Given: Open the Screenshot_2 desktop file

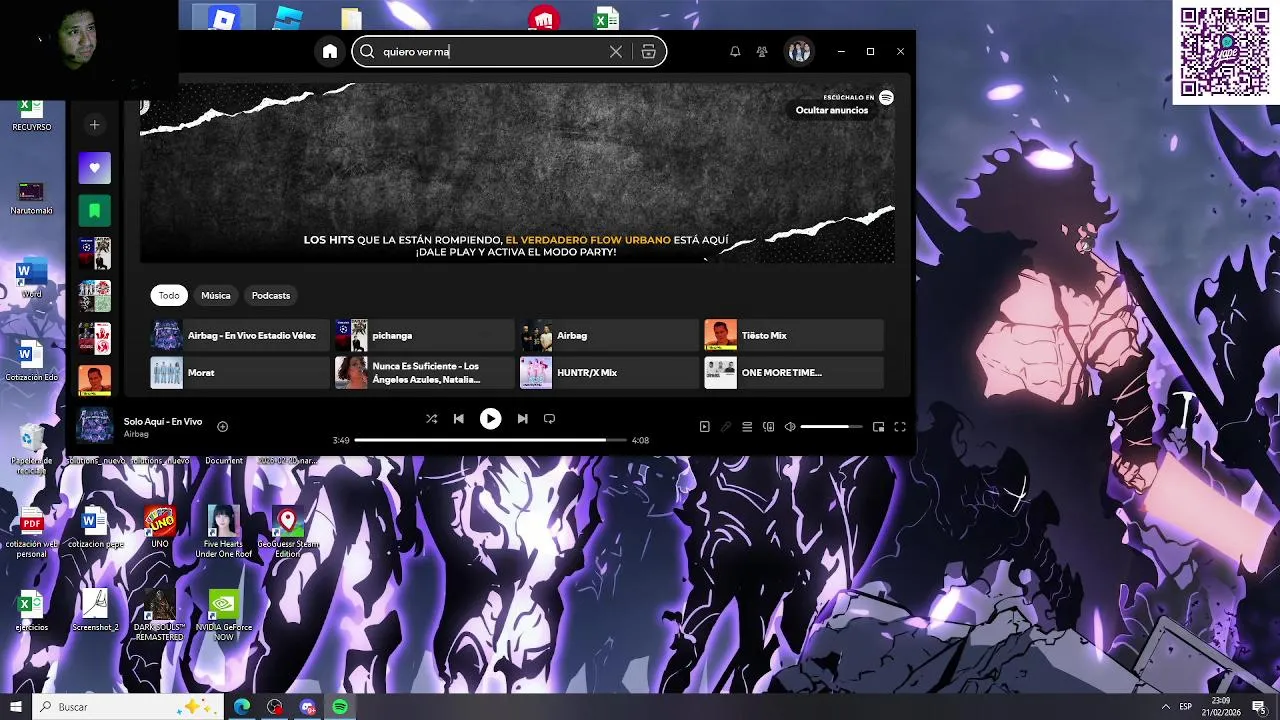Looking at the screenshot, I should click(95, 610).
